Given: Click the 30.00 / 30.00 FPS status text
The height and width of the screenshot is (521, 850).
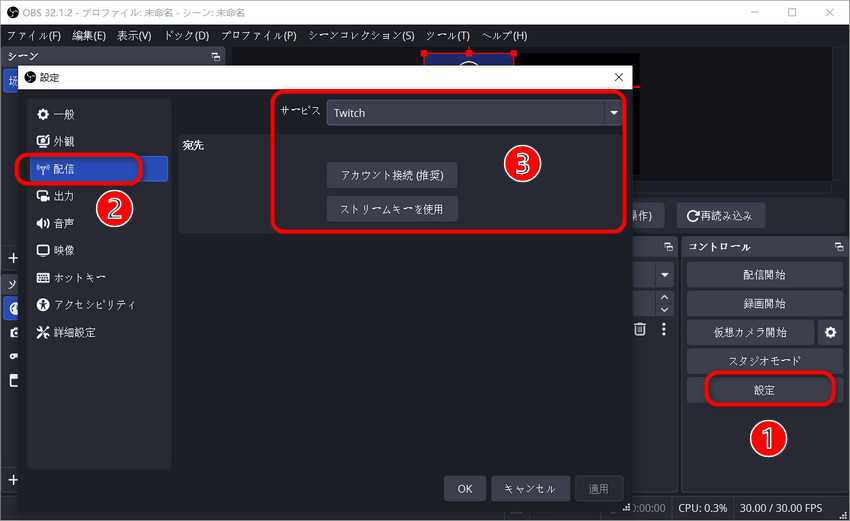Looking at the screenshot, I should 781,508.
